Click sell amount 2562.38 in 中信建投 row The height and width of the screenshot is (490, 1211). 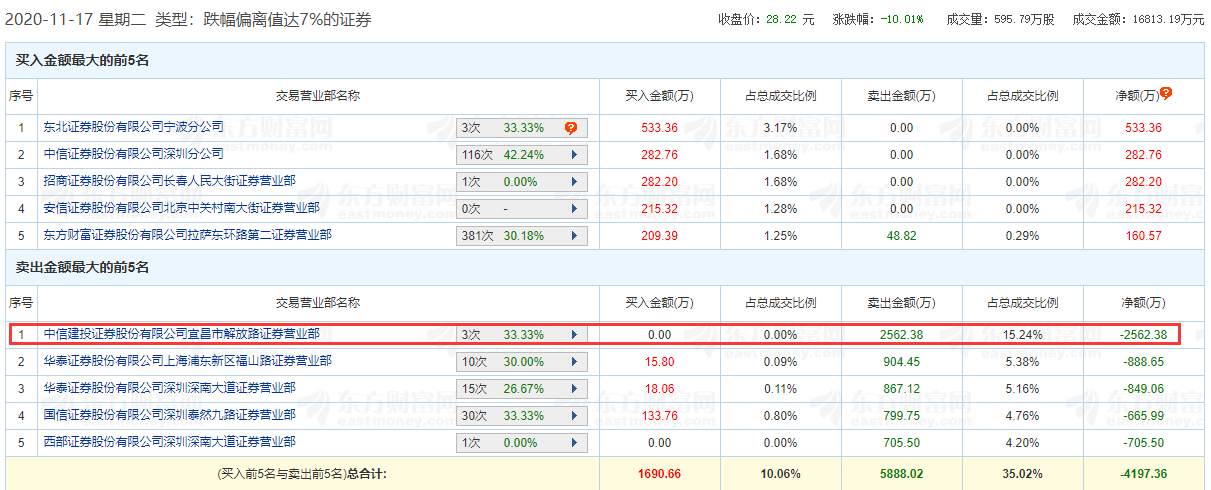click(901, 335)
